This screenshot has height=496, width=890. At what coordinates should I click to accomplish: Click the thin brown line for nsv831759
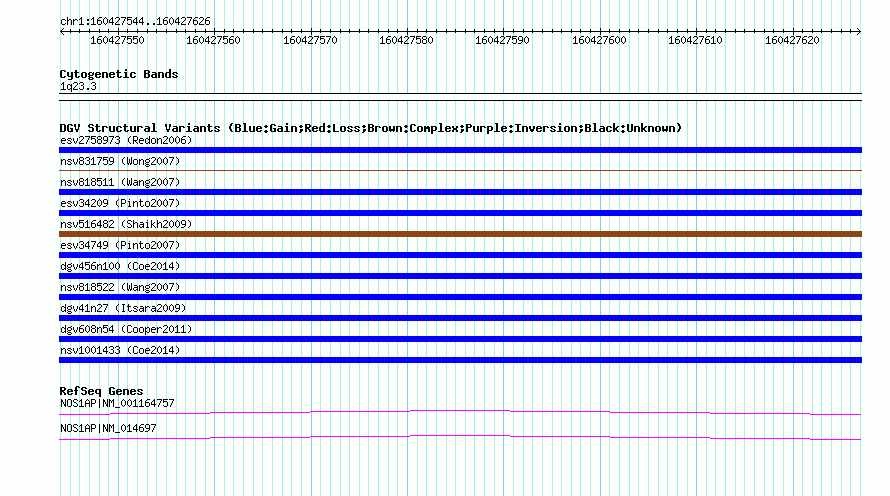(460, 170)
